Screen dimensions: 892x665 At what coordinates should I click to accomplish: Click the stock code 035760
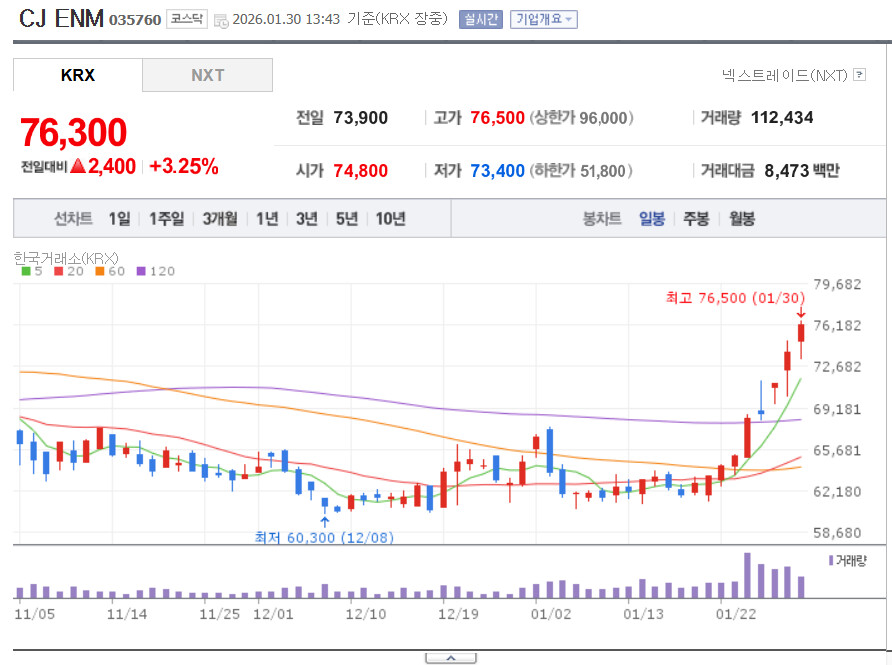(x=135, y=20)
